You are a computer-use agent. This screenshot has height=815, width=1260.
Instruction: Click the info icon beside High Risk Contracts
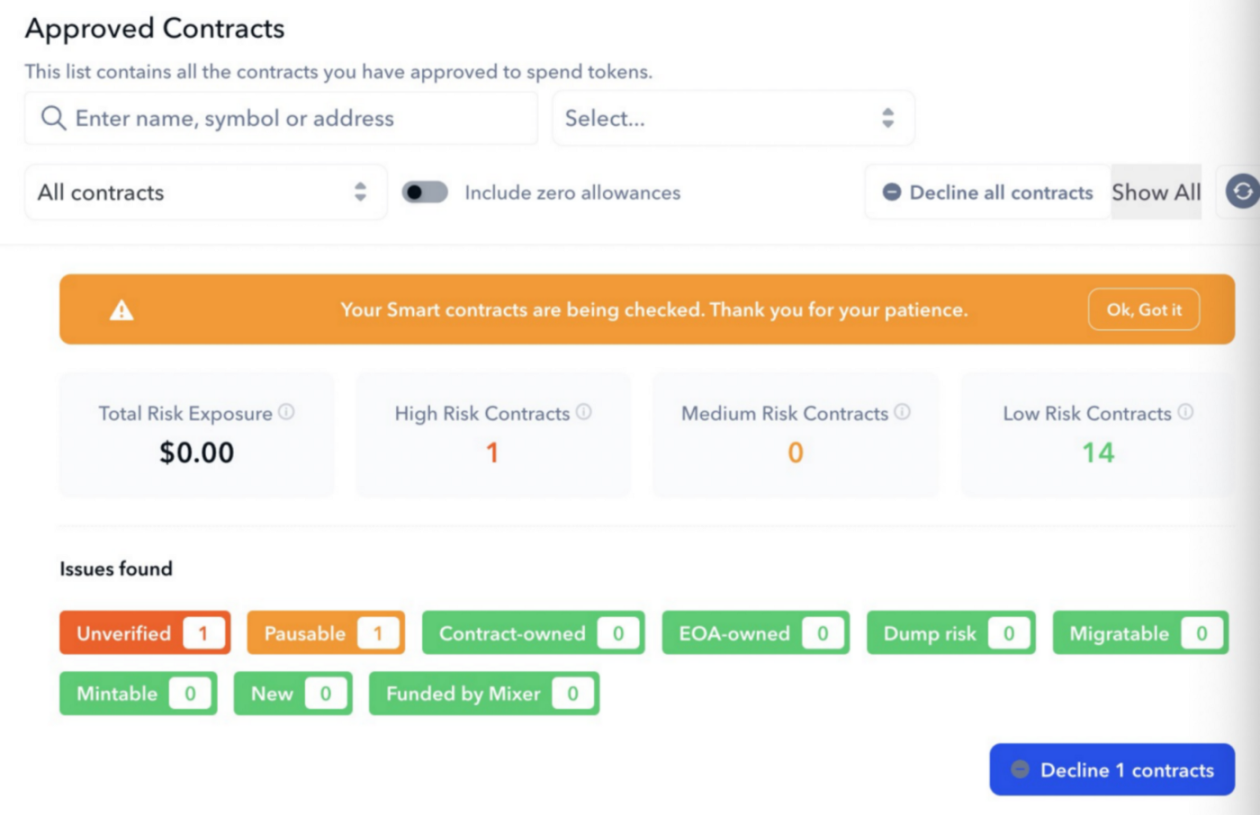click(x=584, y=412)
